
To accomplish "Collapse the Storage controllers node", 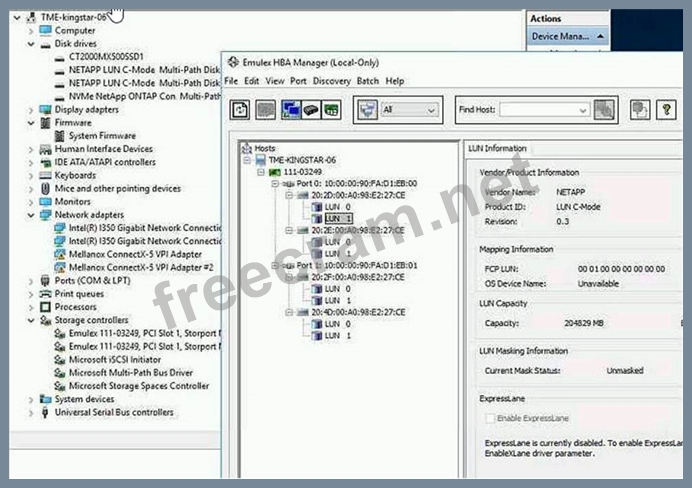I will click(x=31, y=320).
